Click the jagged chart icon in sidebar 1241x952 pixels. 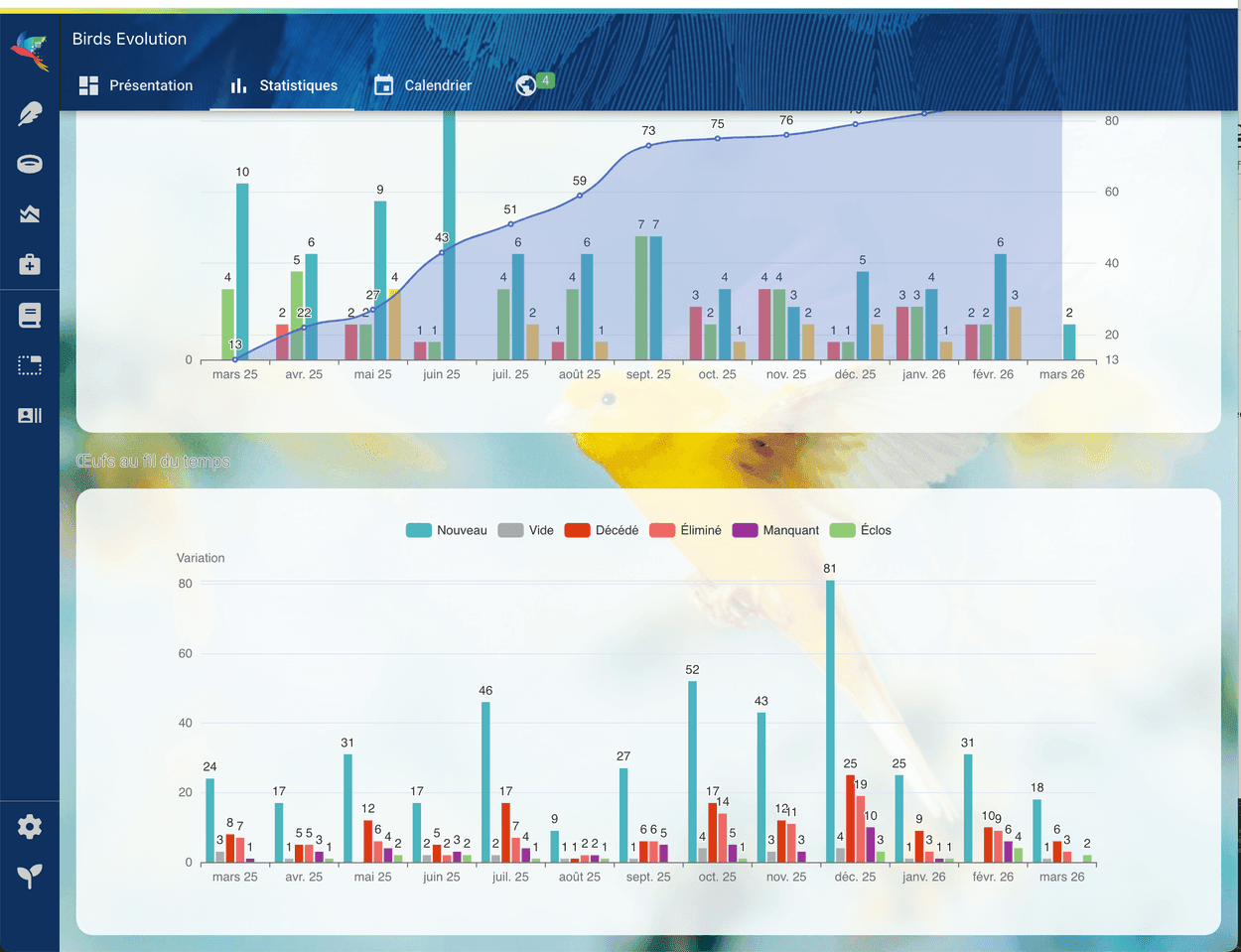(x=30, y=214)
